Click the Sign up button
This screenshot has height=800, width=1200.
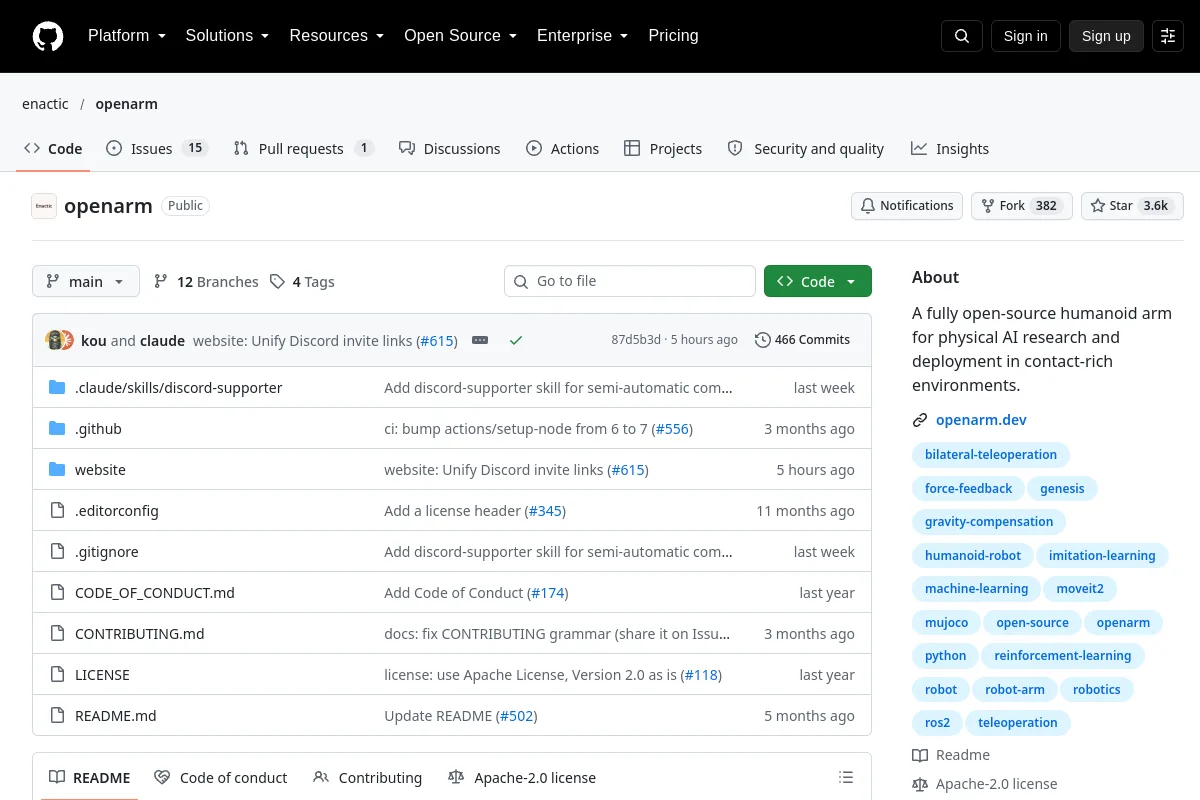1106,36
